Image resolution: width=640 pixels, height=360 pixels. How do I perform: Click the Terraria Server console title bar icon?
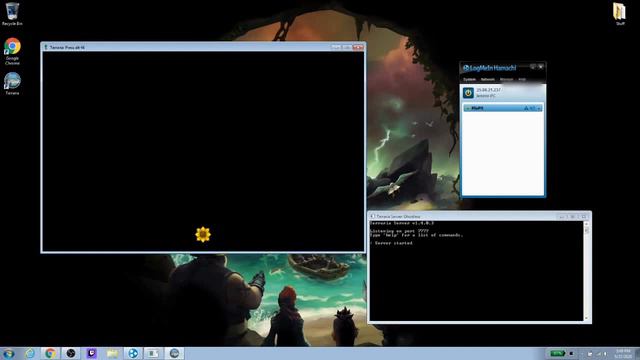point(372,216)
